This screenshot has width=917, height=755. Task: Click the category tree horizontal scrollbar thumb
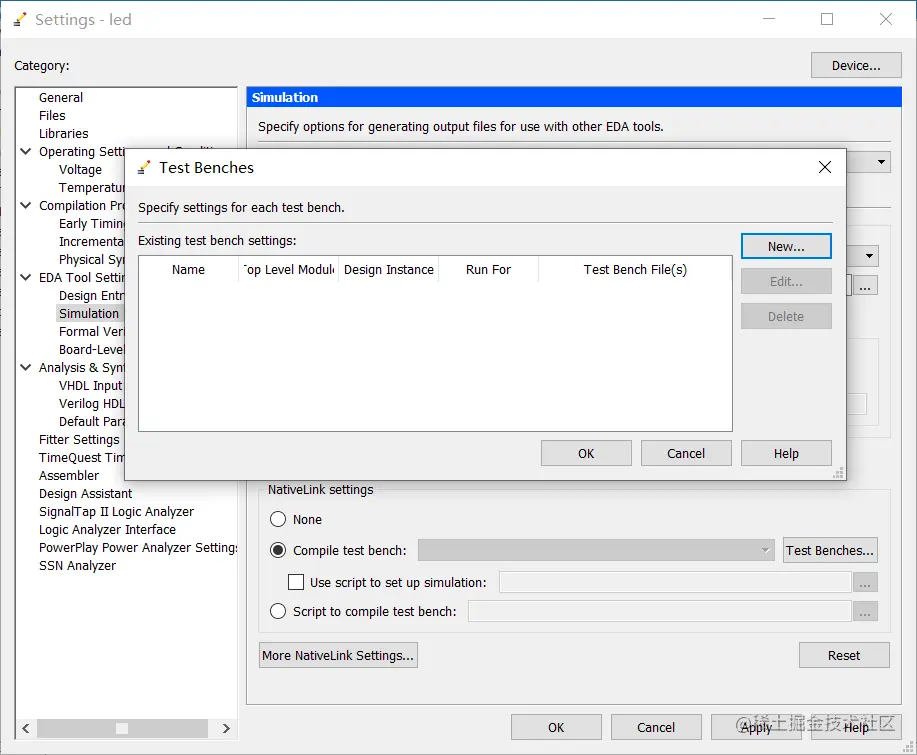[122, 728]
